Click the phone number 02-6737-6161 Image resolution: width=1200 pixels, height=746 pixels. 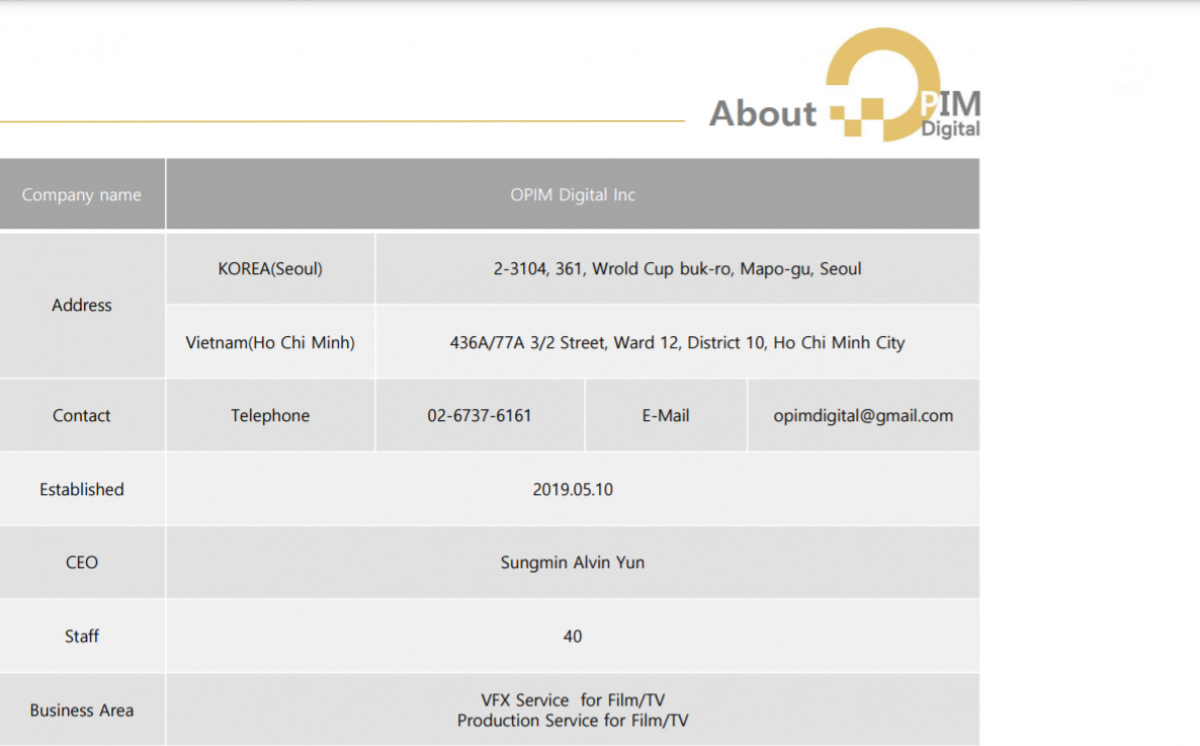coord(479,416)
